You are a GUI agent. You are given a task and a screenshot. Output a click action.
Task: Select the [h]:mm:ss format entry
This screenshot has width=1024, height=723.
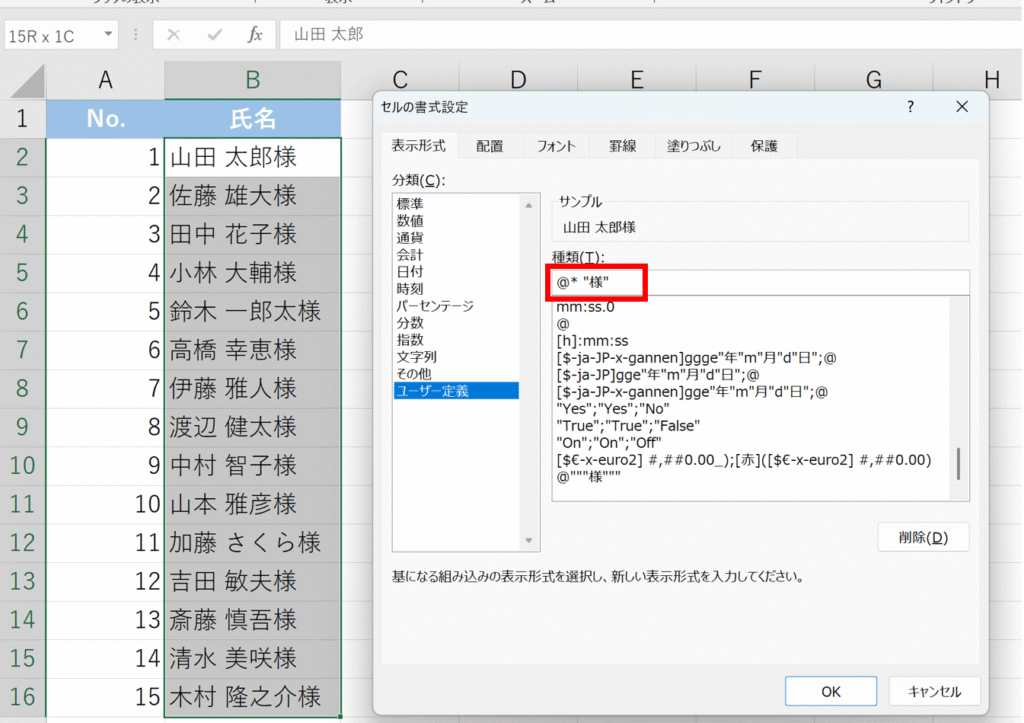[592, 341]
